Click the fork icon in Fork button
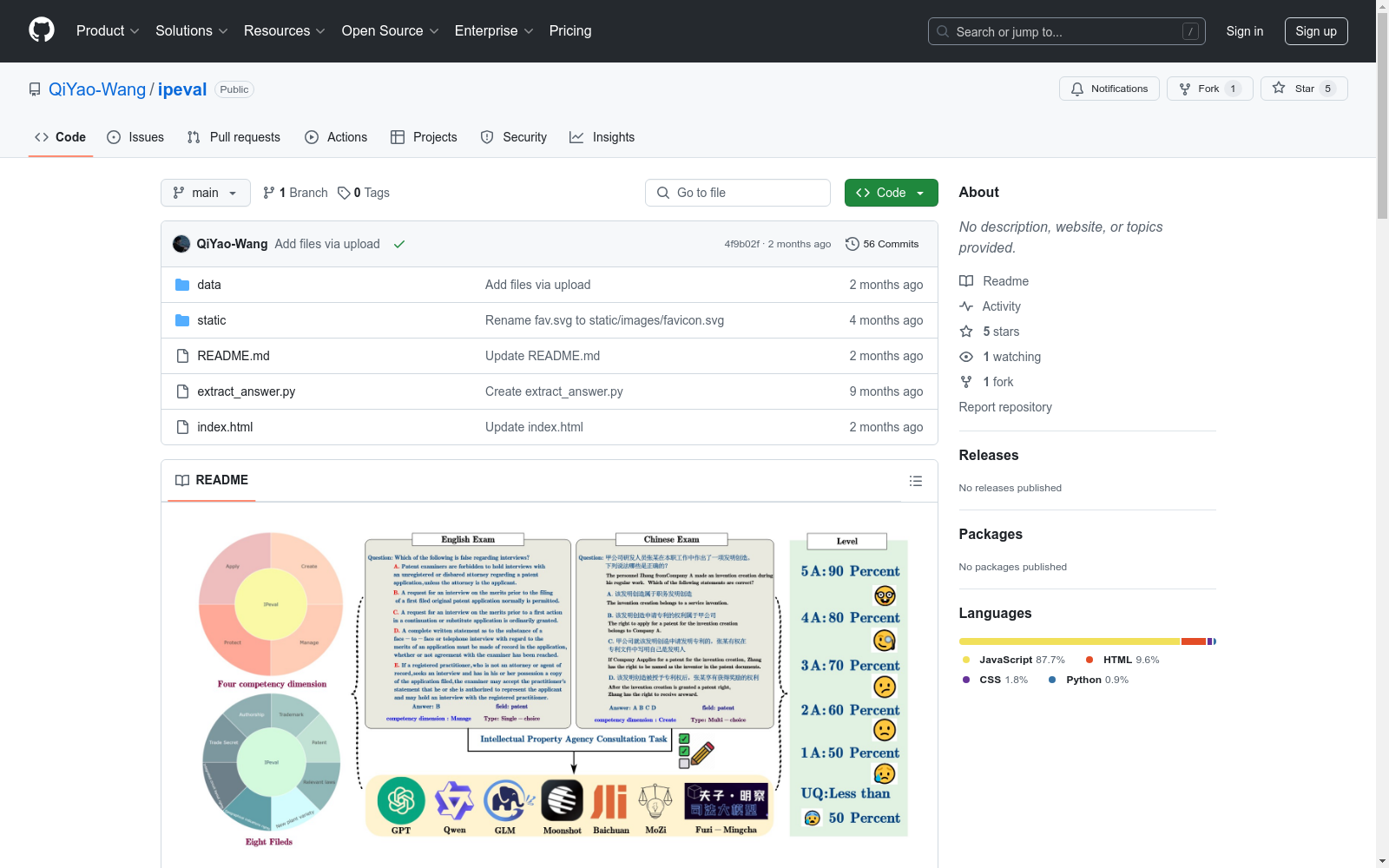The width and height of the screenshot is (1389, 868). (1185, 89)
